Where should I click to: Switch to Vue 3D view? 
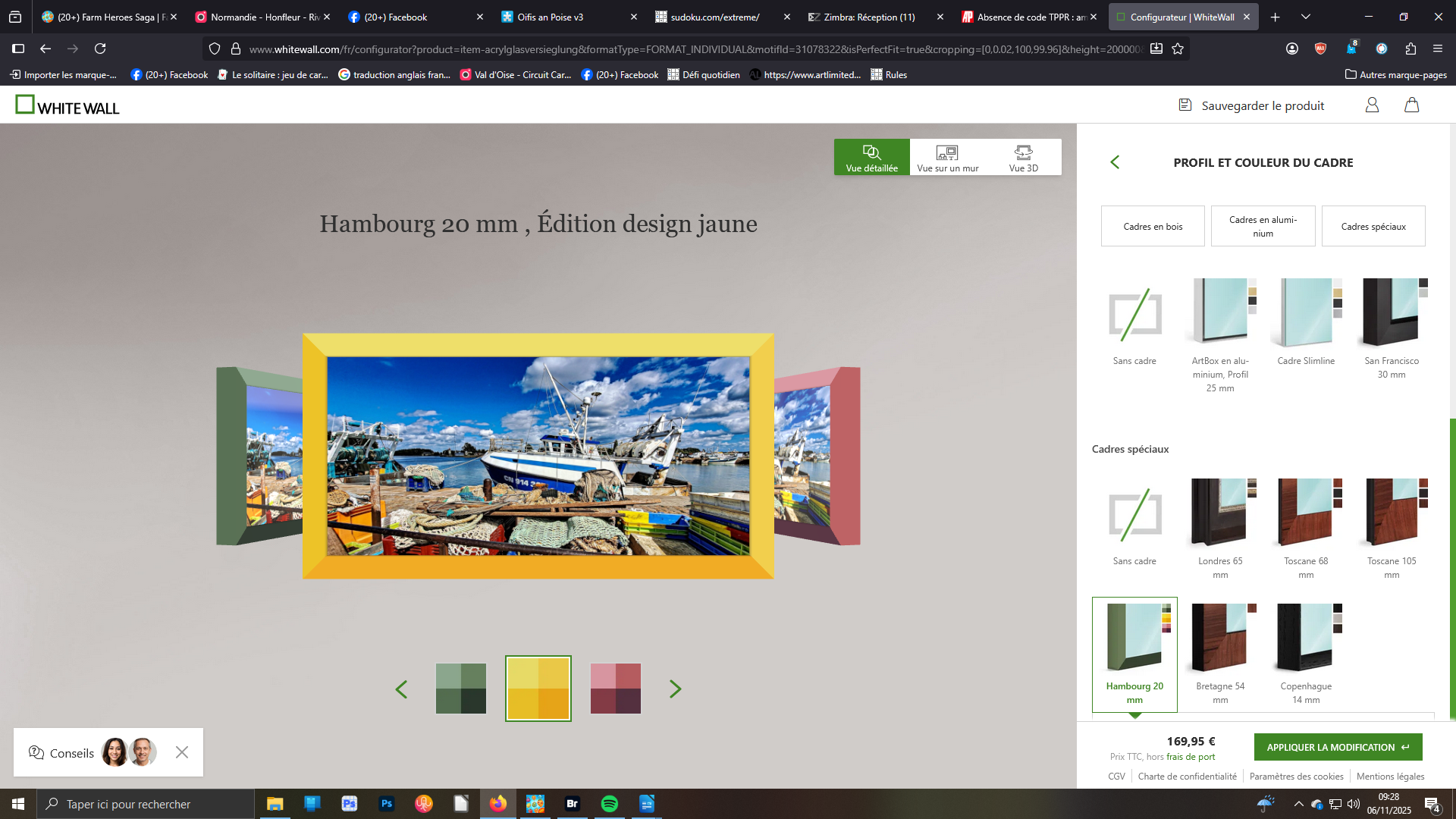pyautogui.click(x=1023, y=158)
